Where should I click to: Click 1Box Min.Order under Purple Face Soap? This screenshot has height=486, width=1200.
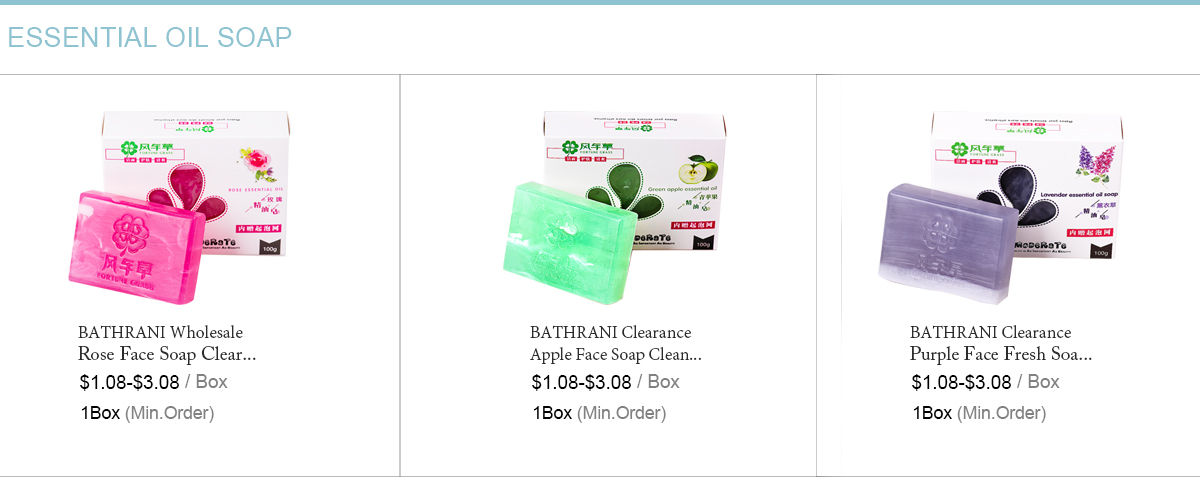[979, 413]
